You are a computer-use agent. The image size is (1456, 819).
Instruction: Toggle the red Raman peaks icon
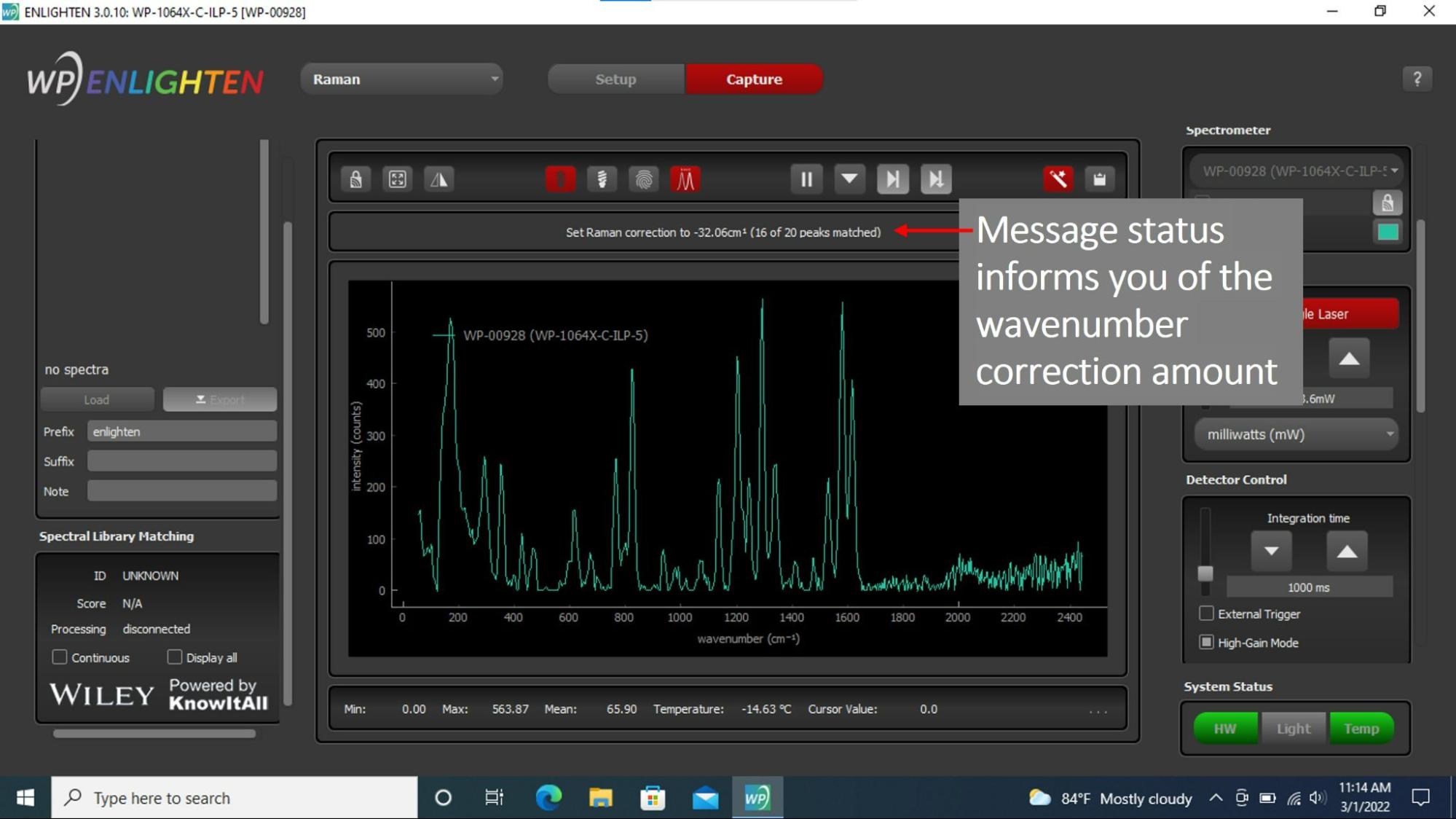coord(685,179)
